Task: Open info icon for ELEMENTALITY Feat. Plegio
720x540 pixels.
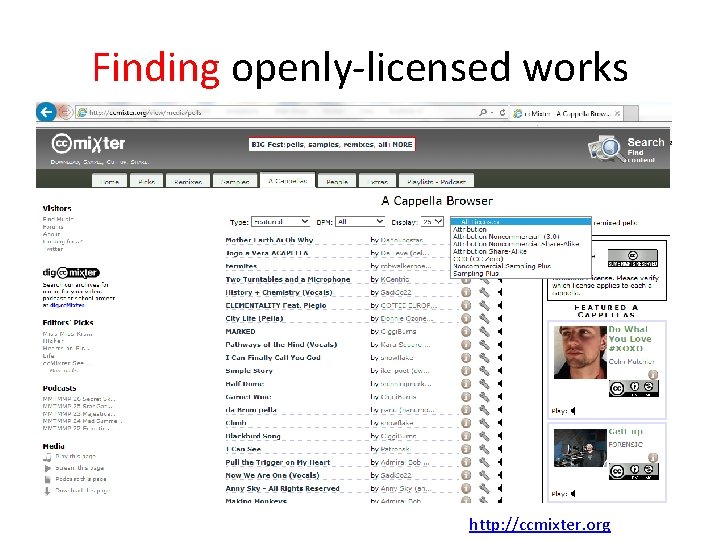Action: tap(466, 305)
